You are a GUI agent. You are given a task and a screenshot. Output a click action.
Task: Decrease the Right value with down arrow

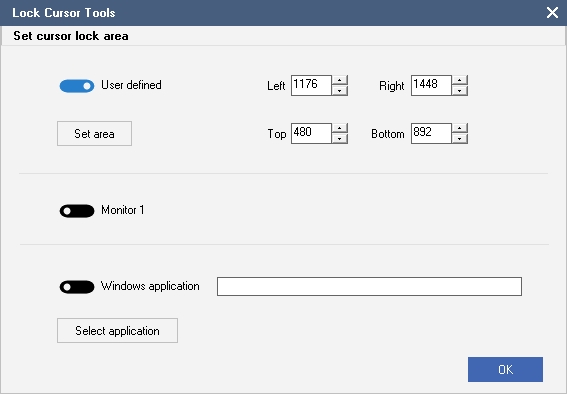tap(460, 90)
